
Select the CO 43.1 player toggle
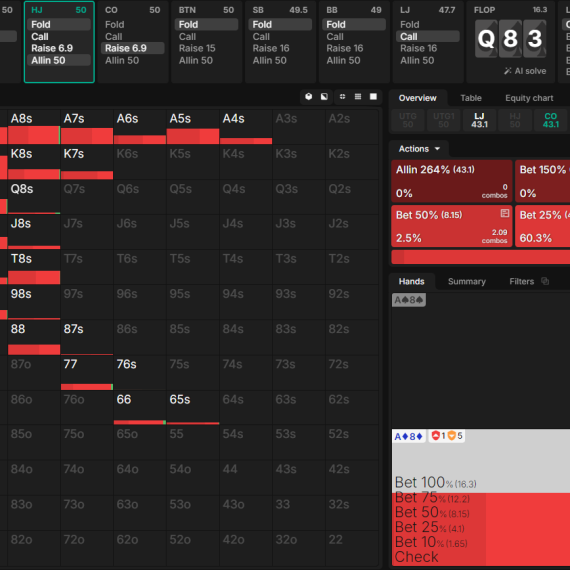pos(550,120)
